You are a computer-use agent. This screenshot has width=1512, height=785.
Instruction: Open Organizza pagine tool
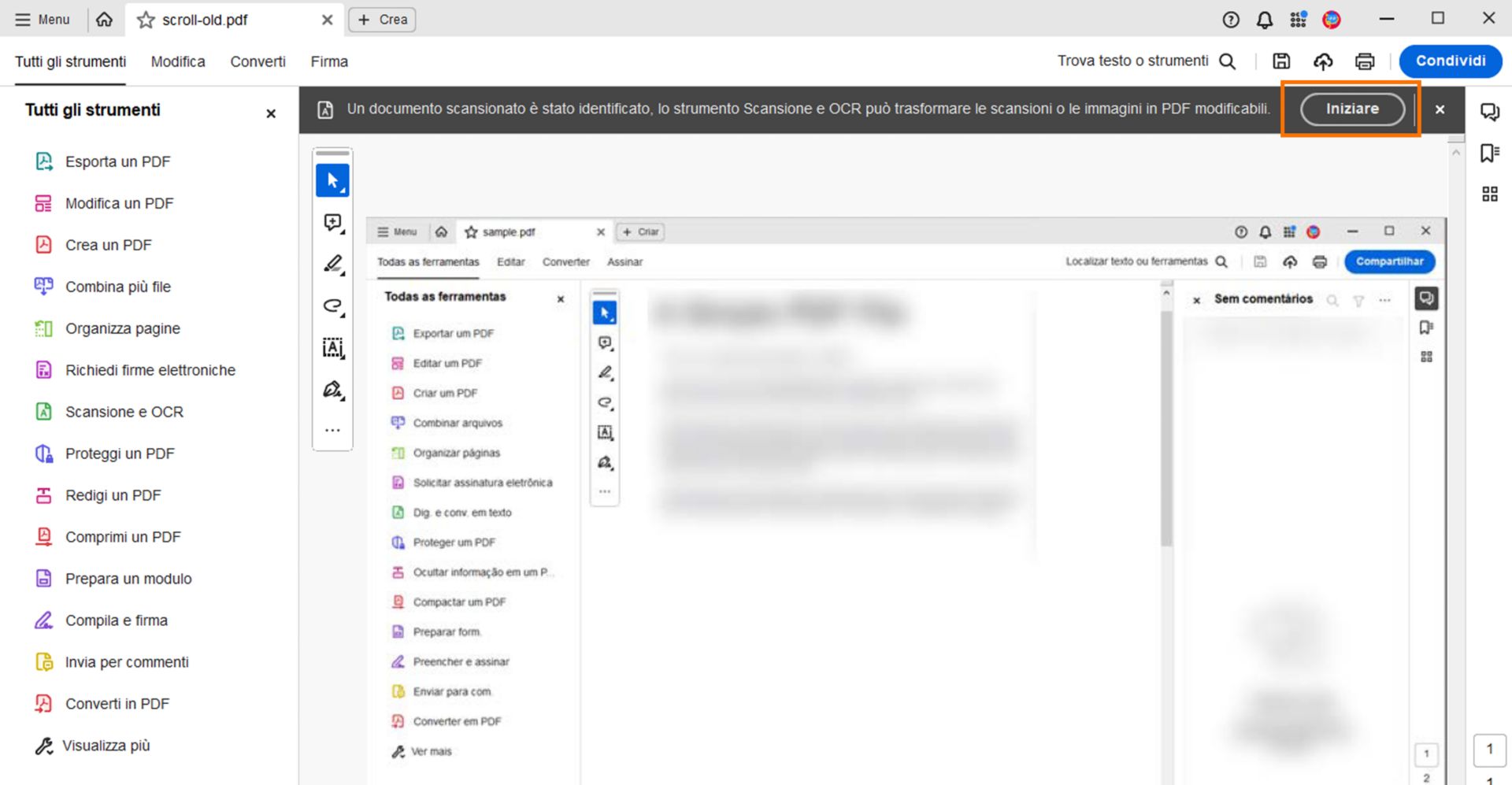(107, 328)
